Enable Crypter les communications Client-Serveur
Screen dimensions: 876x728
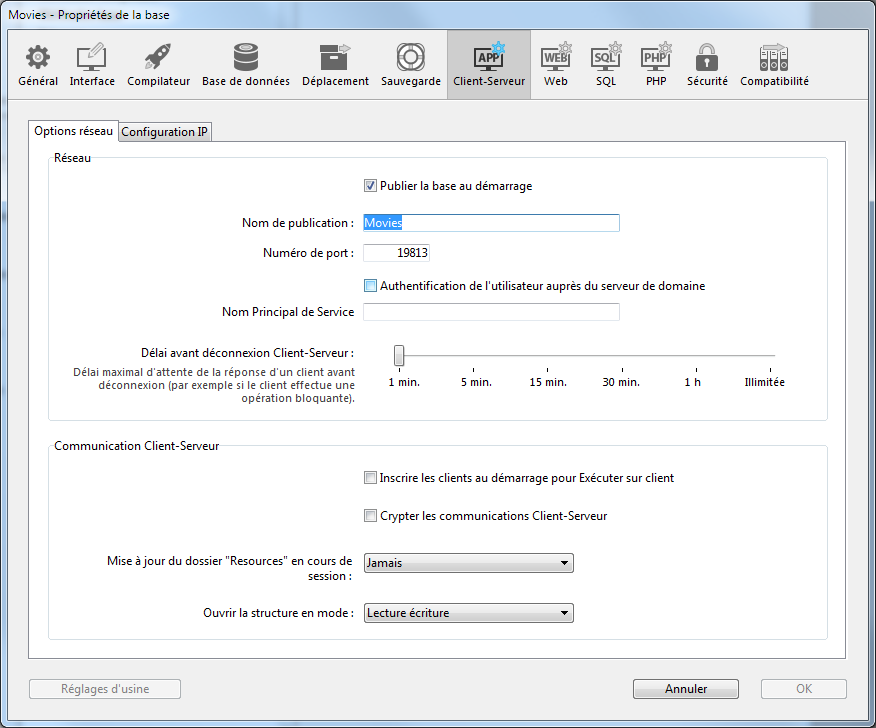370,517
